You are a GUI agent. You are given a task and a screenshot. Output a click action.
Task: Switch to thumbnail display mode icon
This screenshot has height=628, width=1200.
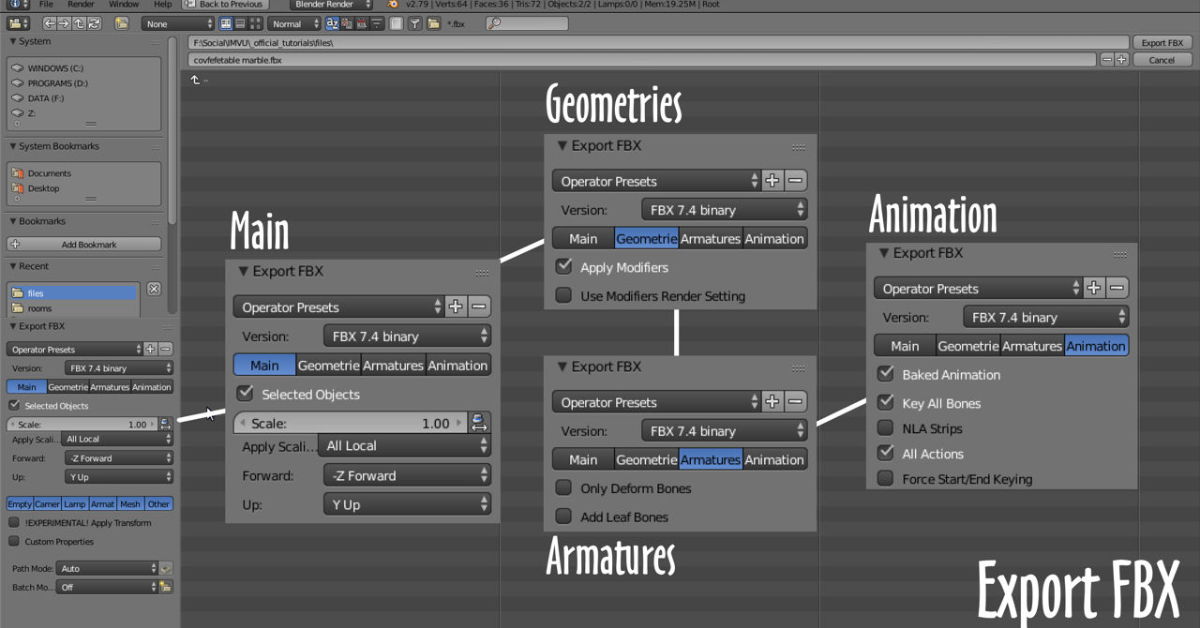(254, 23)
